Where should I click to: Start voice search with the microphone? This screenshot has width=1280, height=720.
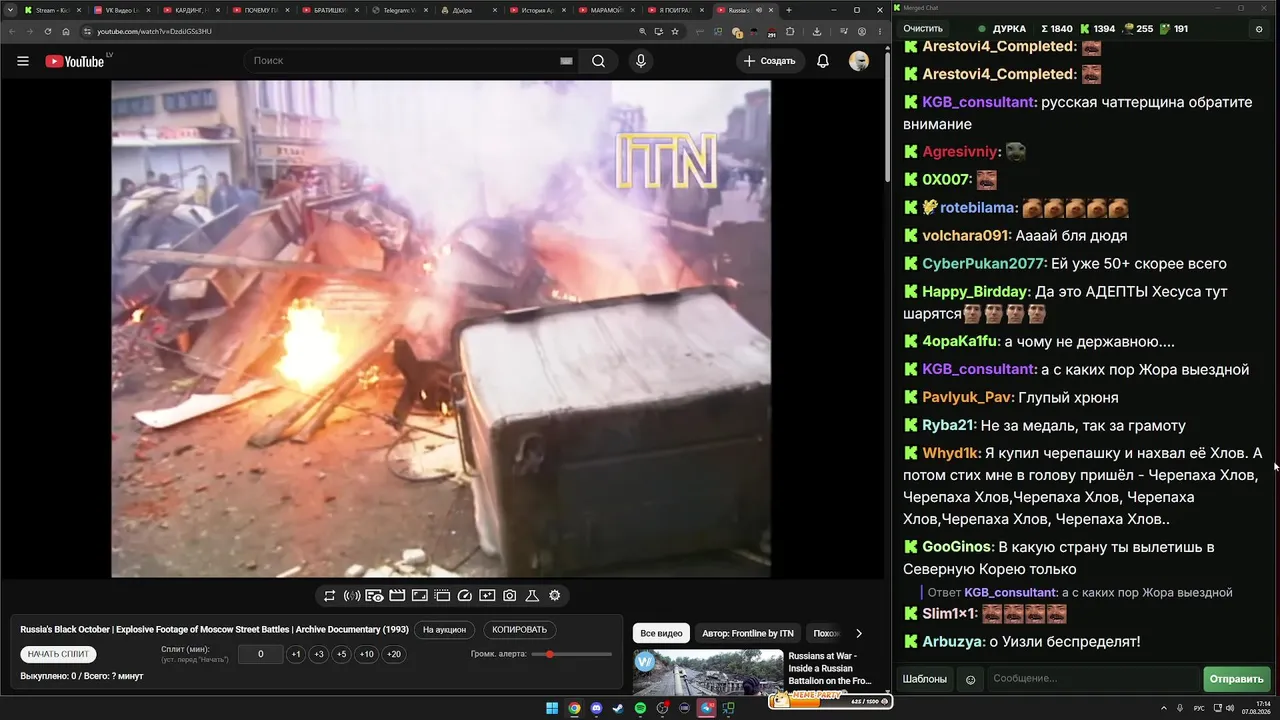tap(641, 61)
